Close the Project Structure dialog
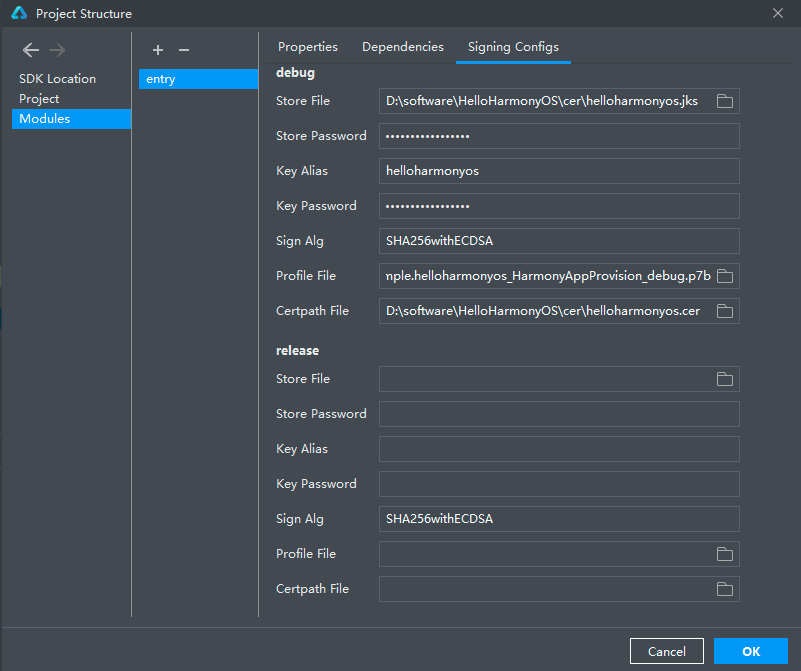Screen dimensions: 801x671 click(x=778, y=13)
